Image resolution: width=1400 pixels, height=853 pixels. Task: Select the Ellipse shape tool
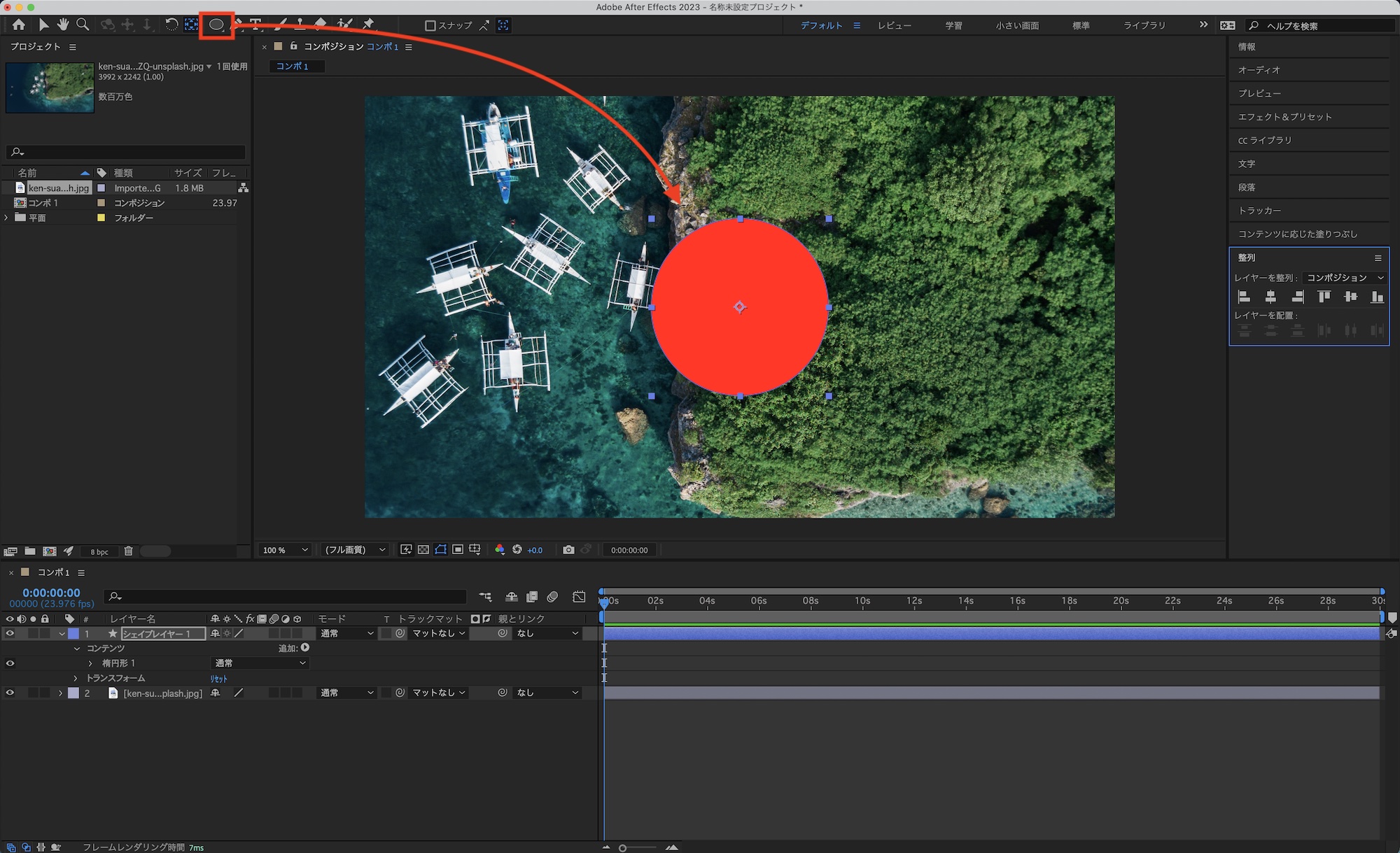(x=216, y=25)
